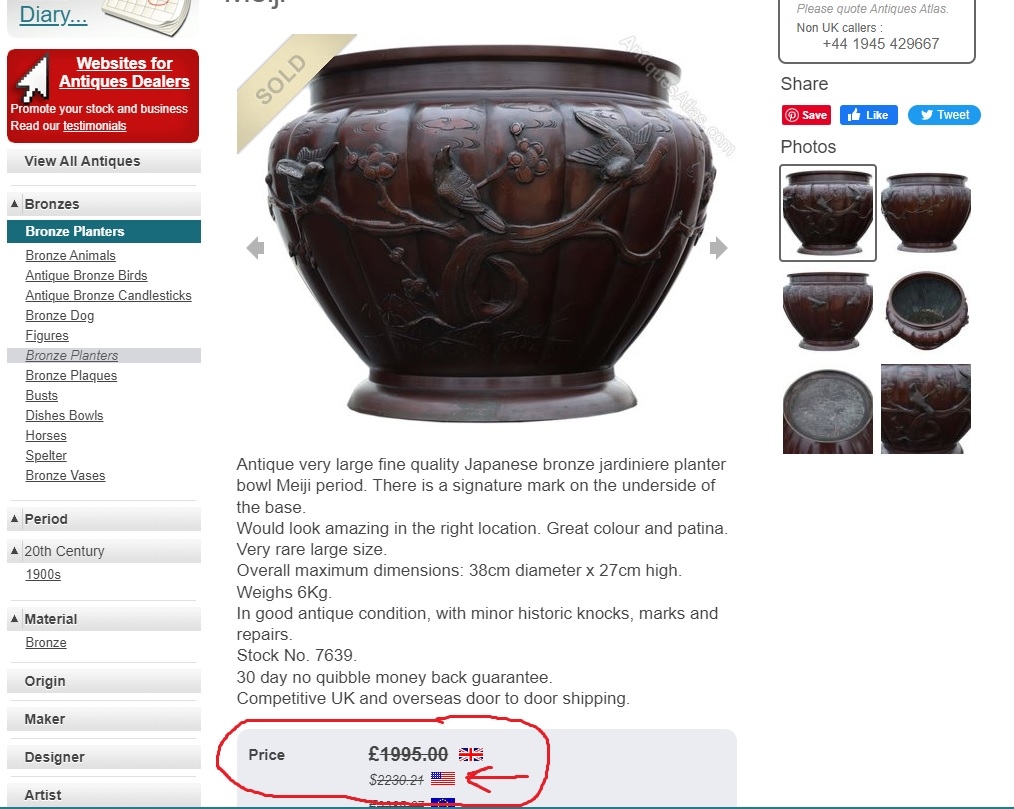Image resolution: width=1014 pixels, height=809 pixels.
Task: Open the Bronze Vases category link
Action: tap(65, 475)
